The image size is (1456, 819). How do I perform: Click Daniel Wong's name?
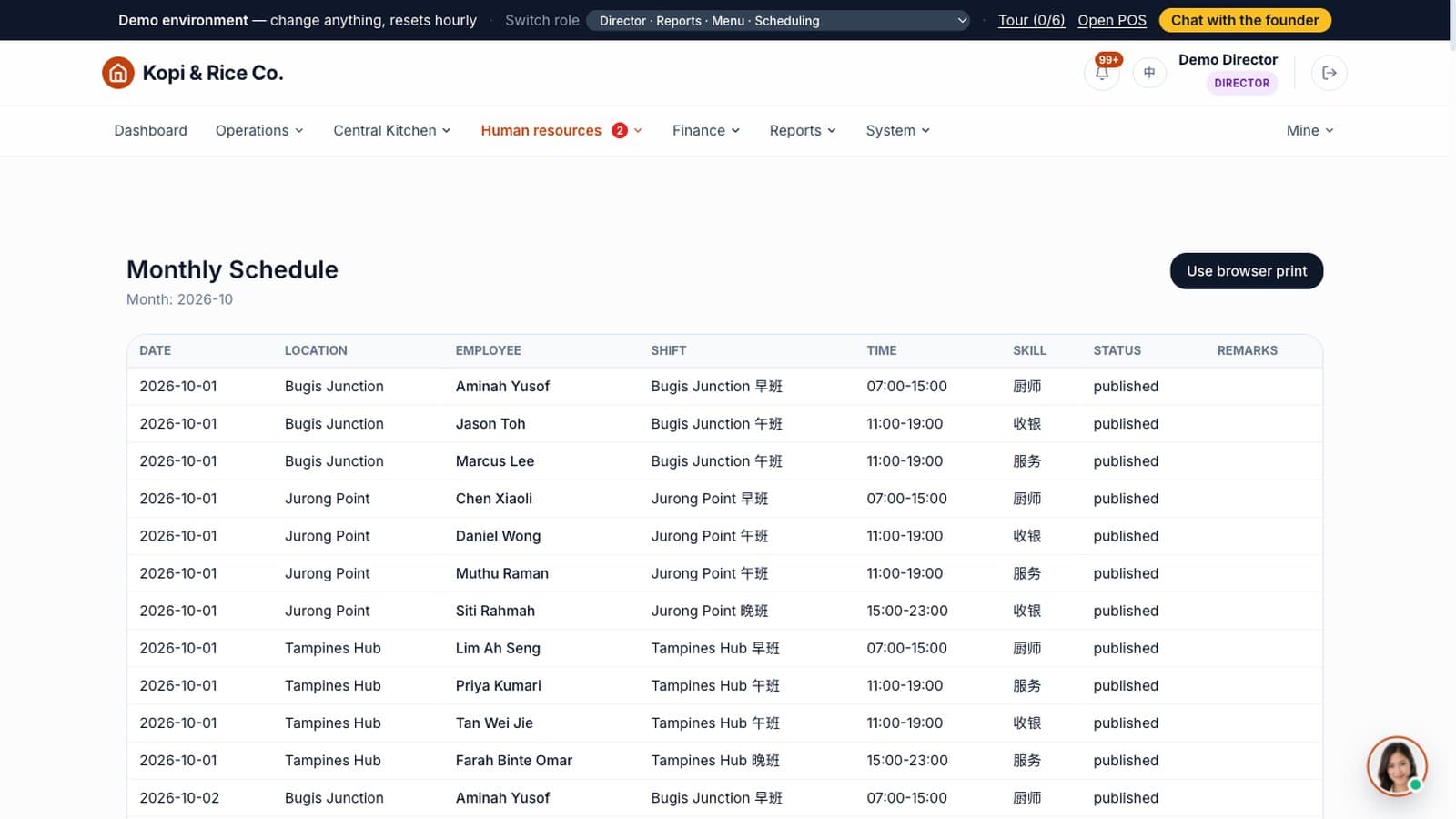point(498,536)
